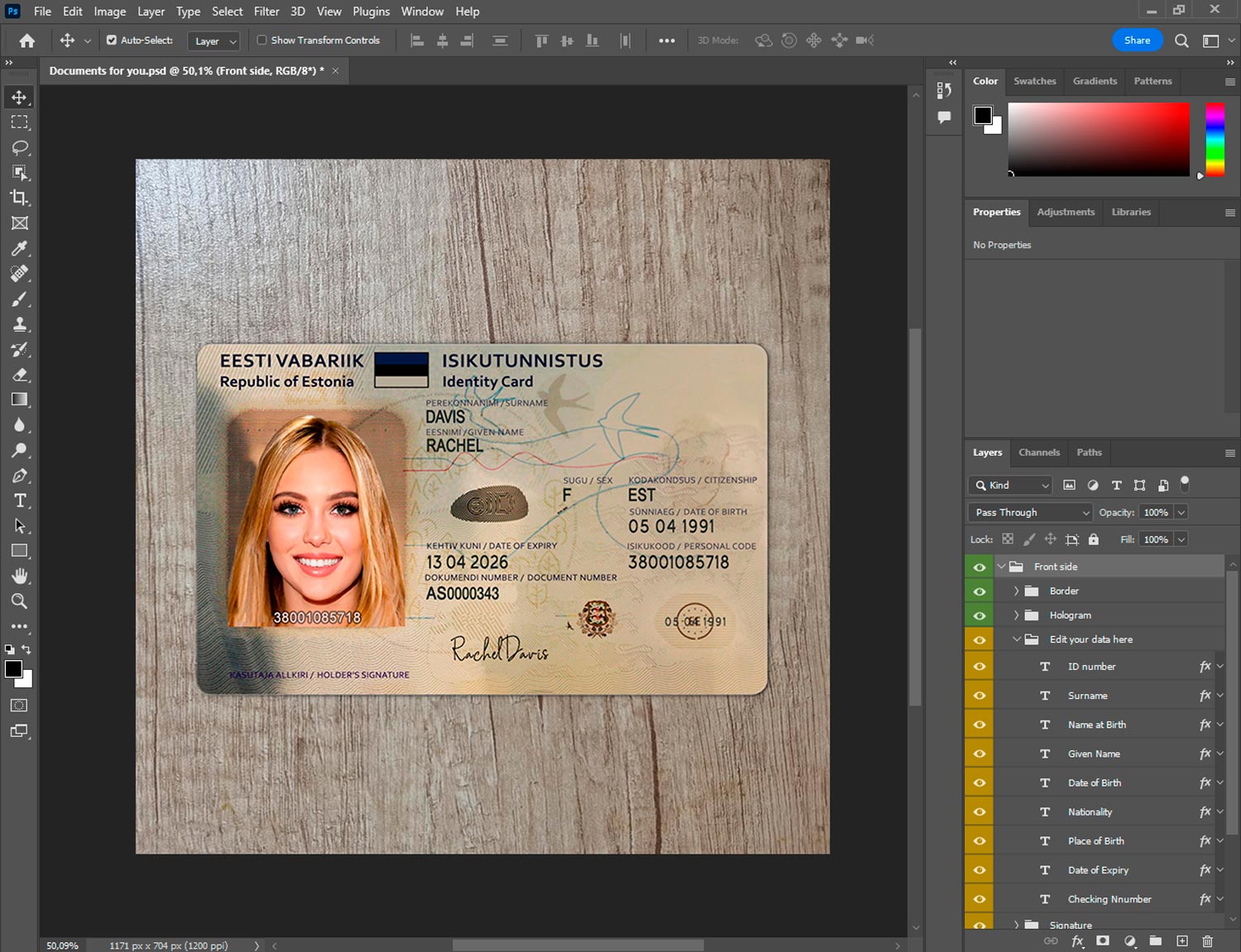Open the Adjustments panel tab
The image size is (1241, 952).
[1065, 213]
